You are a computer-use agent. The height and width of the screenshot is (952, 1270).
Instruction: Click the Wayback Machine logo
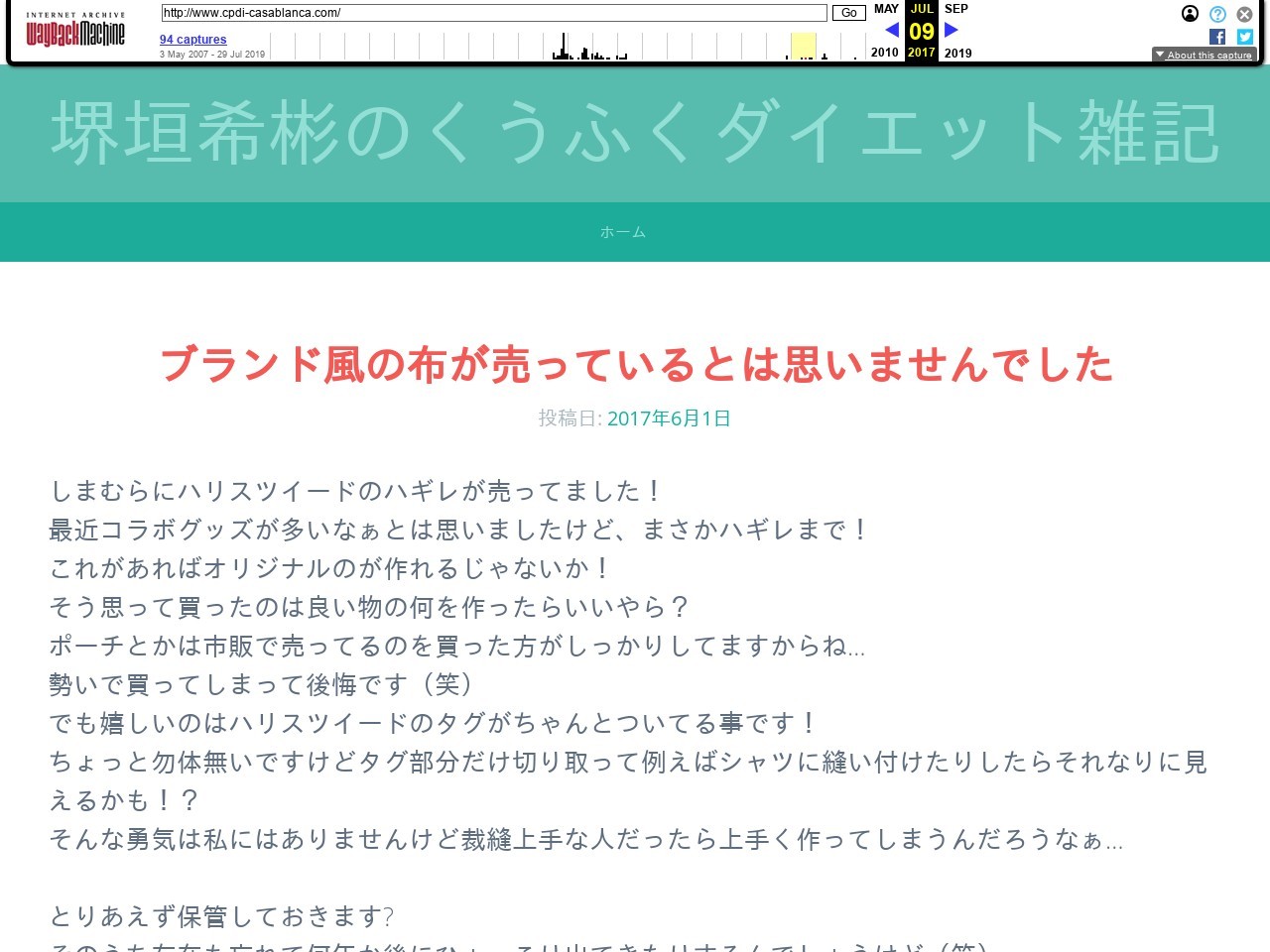pos(75,32)
